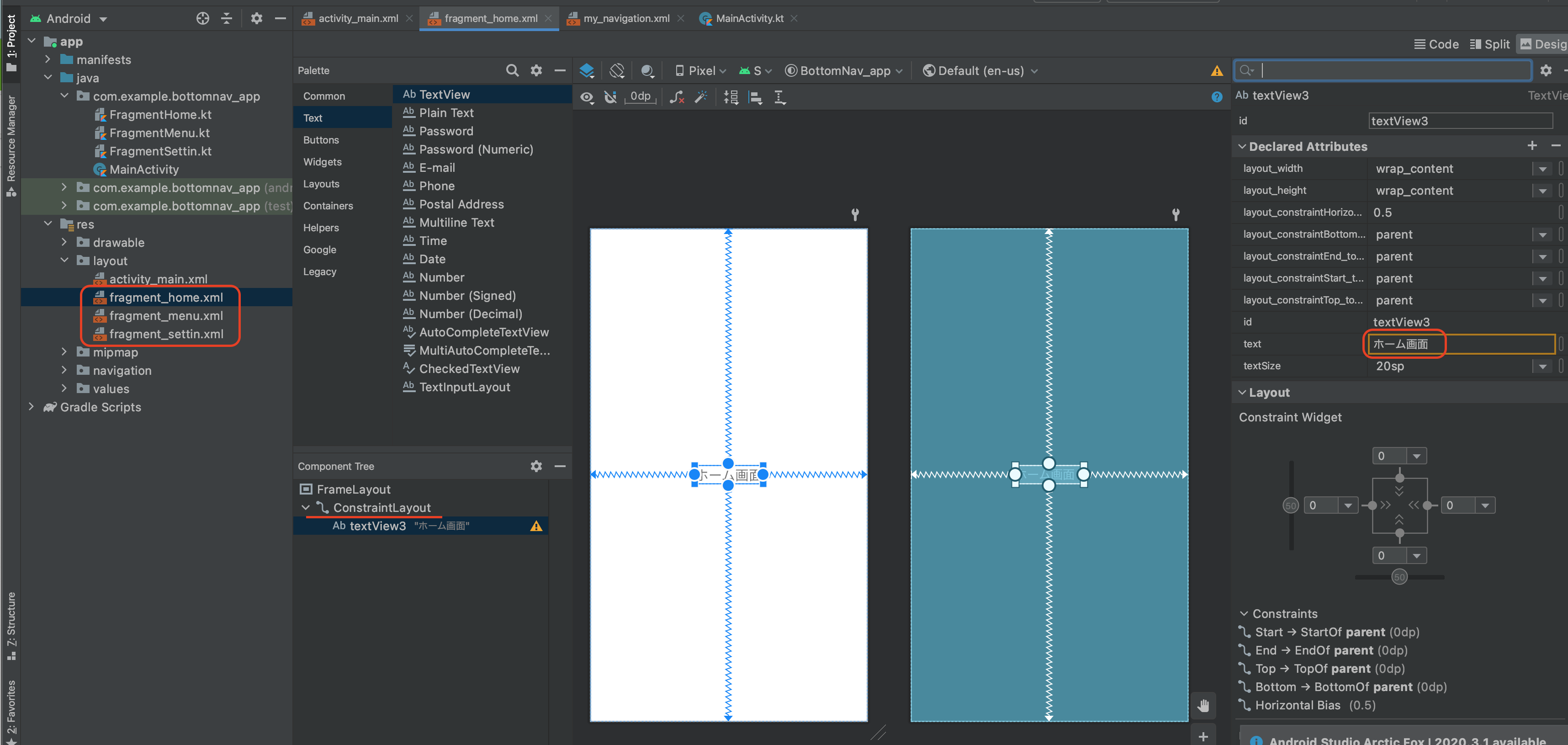Open fragment_menu.xml in project tree
Viewport: 1568px width, 745px height.
[165, 315]
